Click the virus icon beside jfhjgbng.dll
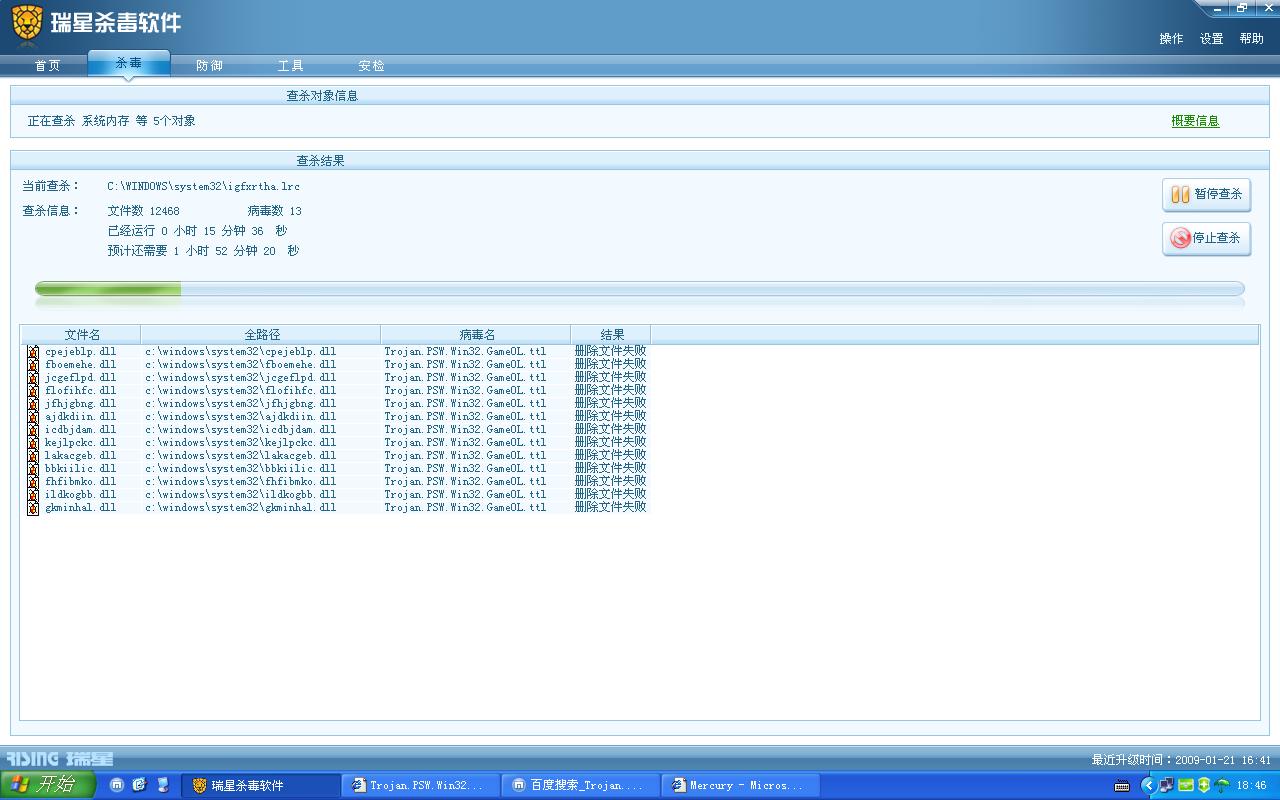Screen dimensions: 1280x800 (33, 404)
